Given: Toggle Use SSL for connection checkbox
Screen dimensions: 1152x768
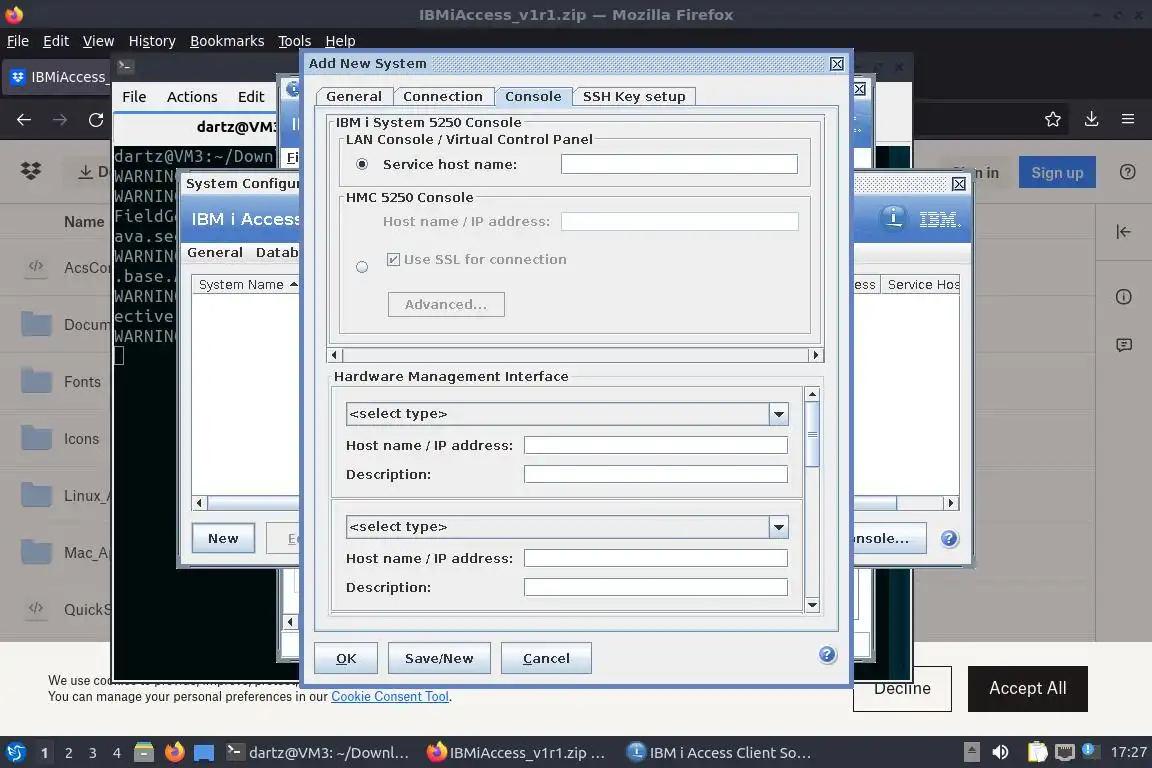Looking at the screenshot, I should pyautogui.click(x=394, y=259).
